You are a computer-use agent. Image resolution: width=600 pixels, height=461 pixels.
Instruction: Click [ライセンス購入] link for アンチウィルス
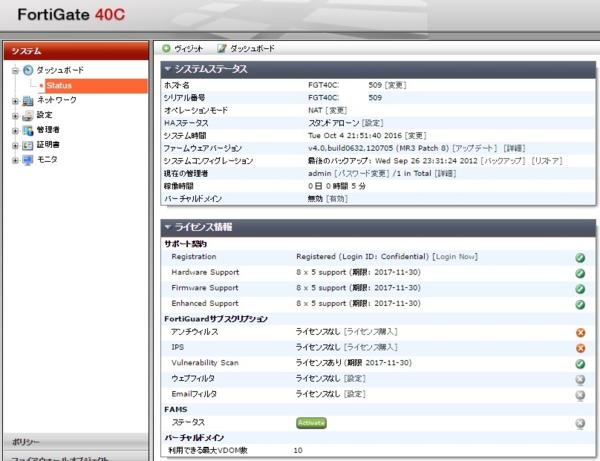[x=371, y=331]
